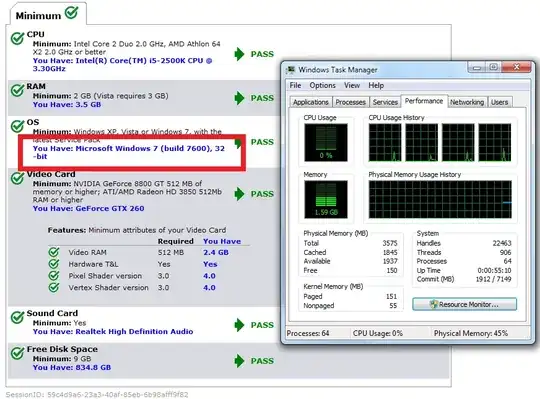Click the green arrow next to Sound Card PASS
540x399 pixels.
click(x=239, y=325)
